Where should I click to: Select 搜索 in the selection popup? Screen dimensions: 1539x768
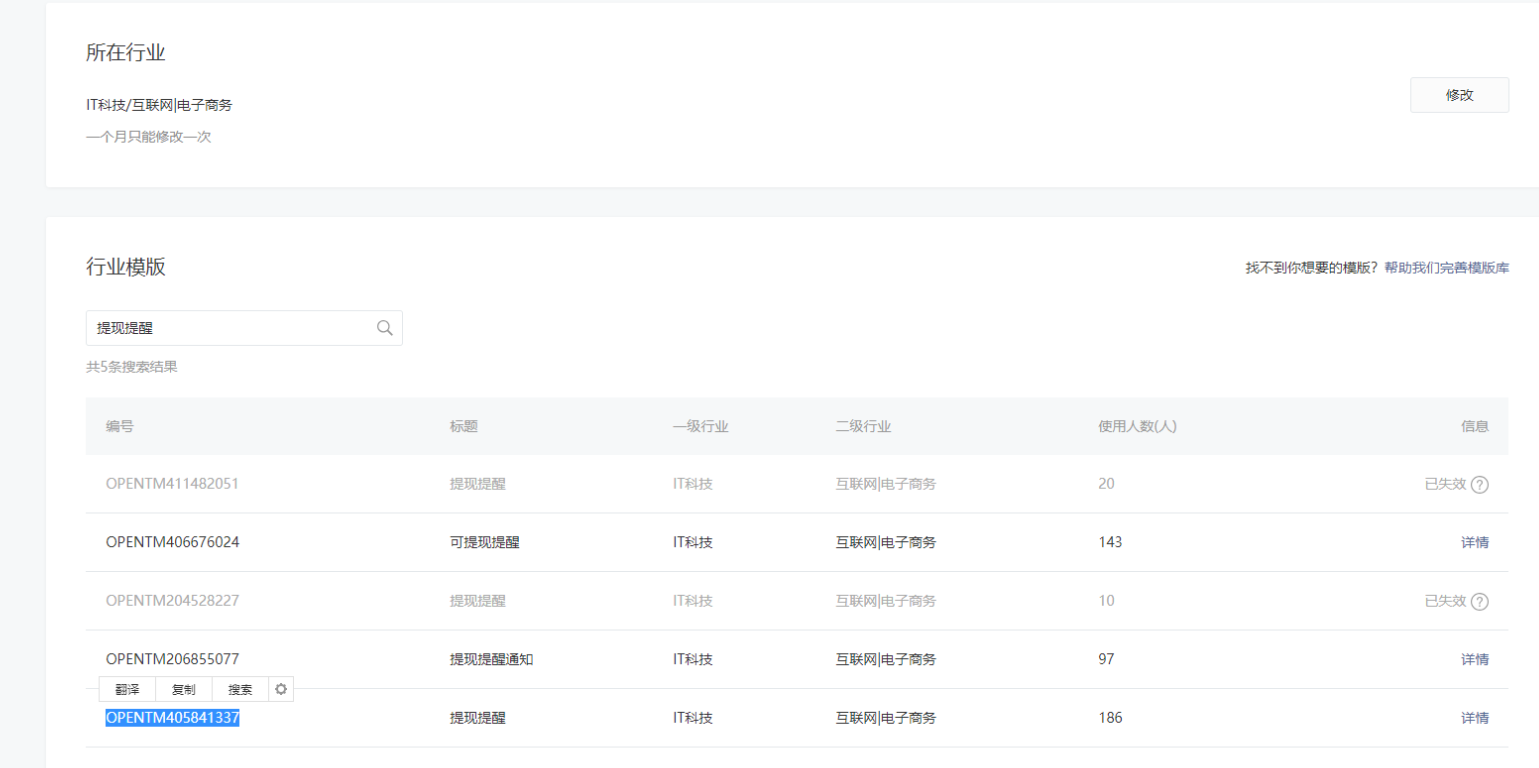(x=240, y=689)
